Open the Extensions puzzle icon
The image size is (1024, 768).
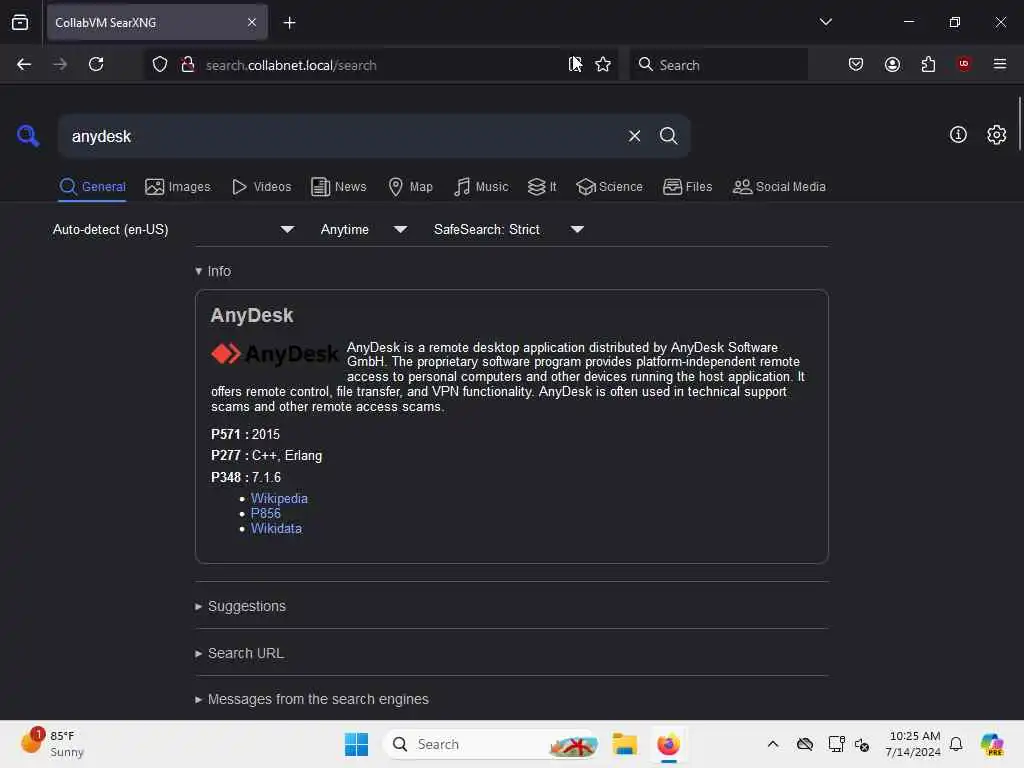pyautogui.click(x=928, y=64)
